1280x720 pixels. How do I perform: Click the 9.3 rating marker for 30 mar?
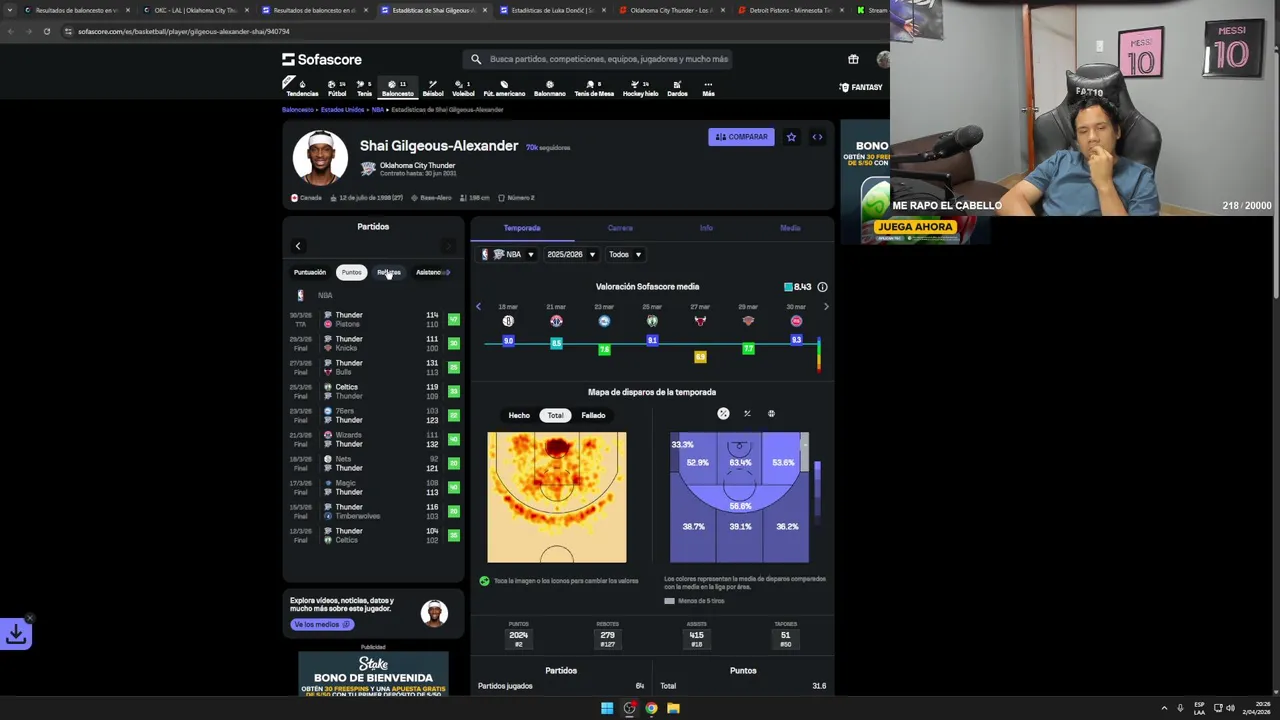click(796, 340)
